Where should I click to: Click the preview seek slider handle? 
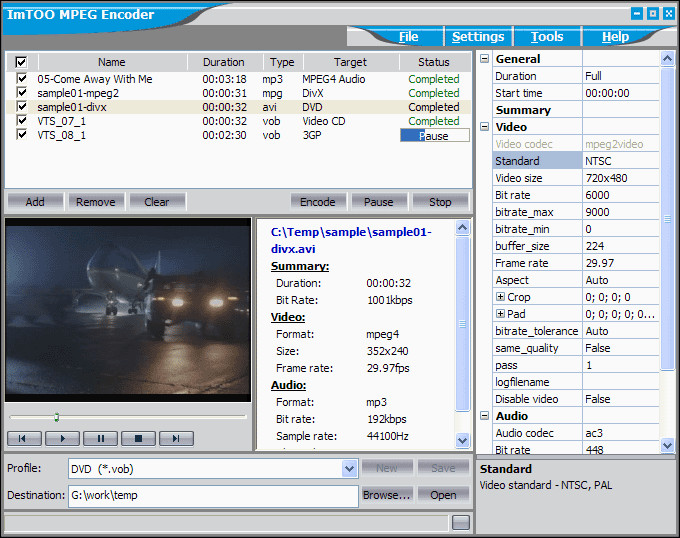[x=57, y=417]
